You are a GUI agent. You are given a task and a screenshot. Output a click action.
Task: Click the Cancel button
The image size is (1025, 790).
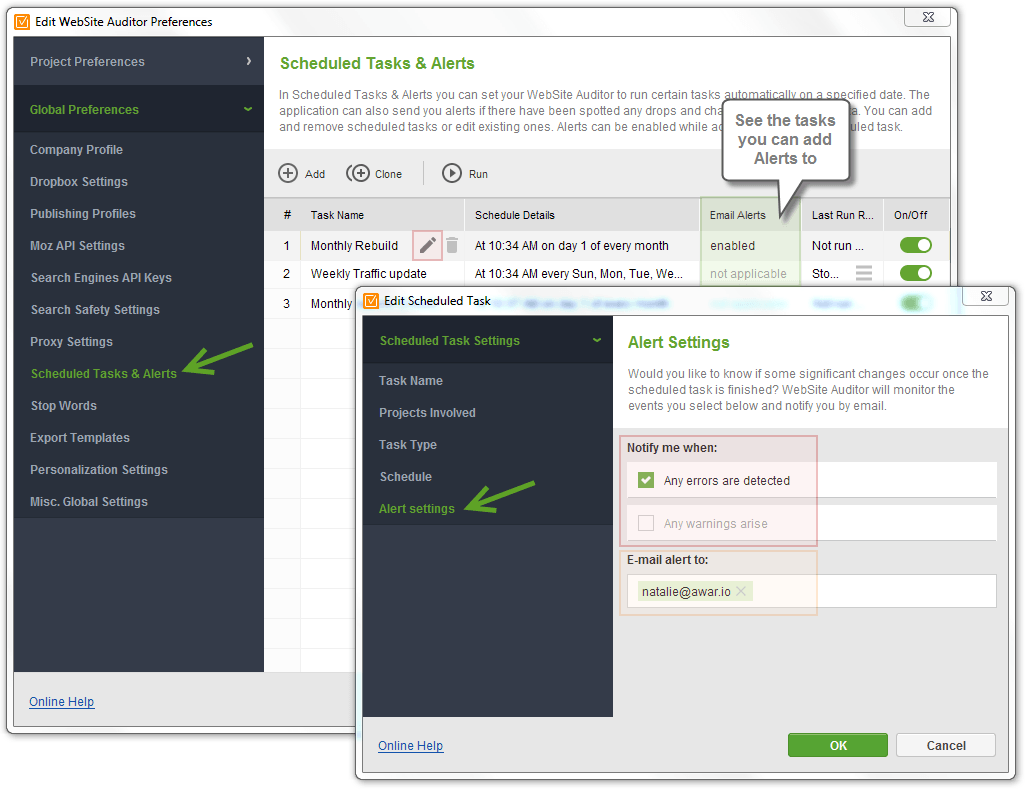[x=946, y=746]
